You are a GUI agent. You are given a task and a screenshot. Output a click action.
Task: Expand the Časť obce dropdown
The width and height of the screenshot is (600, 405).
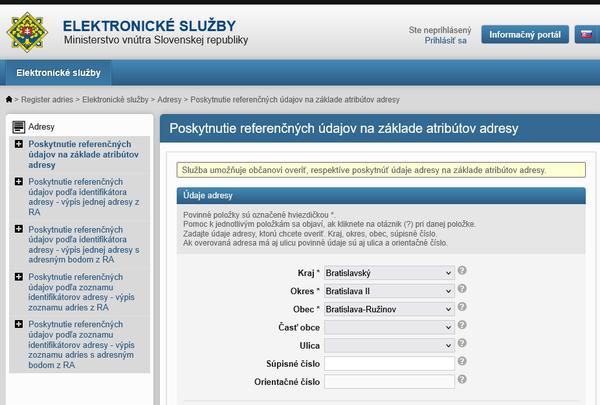389,327
